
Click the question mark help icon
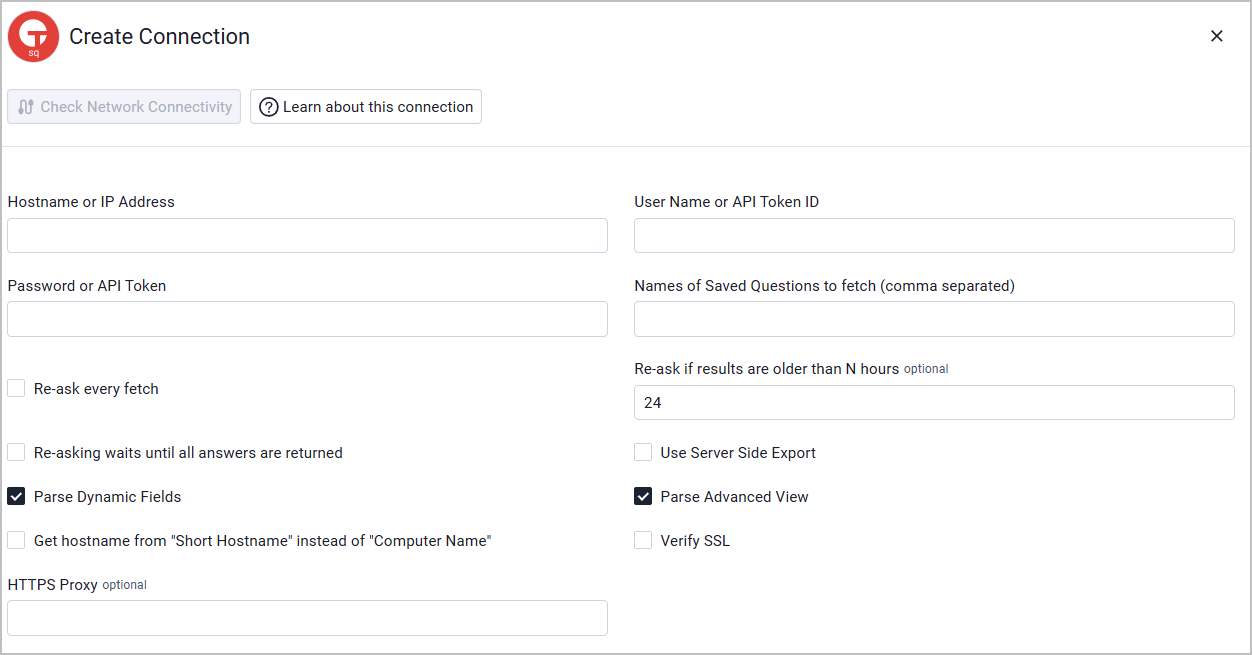tap(268, 107)
